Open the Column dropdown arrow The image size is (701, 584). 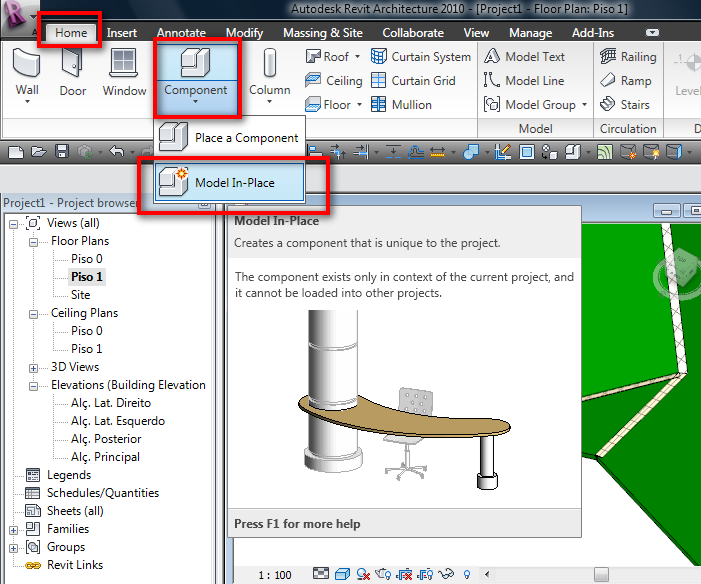click(x=270, y=102)
